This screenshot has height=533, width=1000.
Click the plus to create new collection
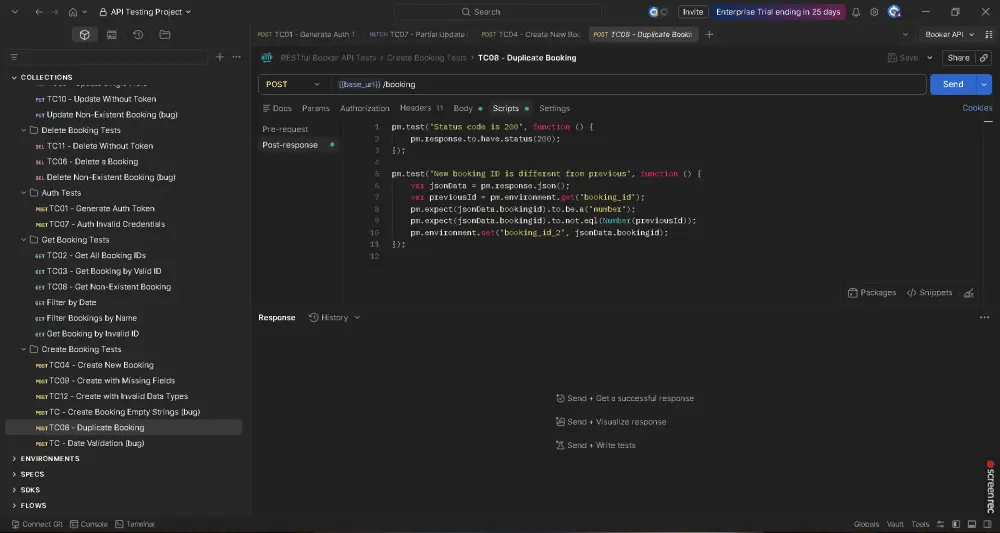pyautogui.click(x=219, y=57)
